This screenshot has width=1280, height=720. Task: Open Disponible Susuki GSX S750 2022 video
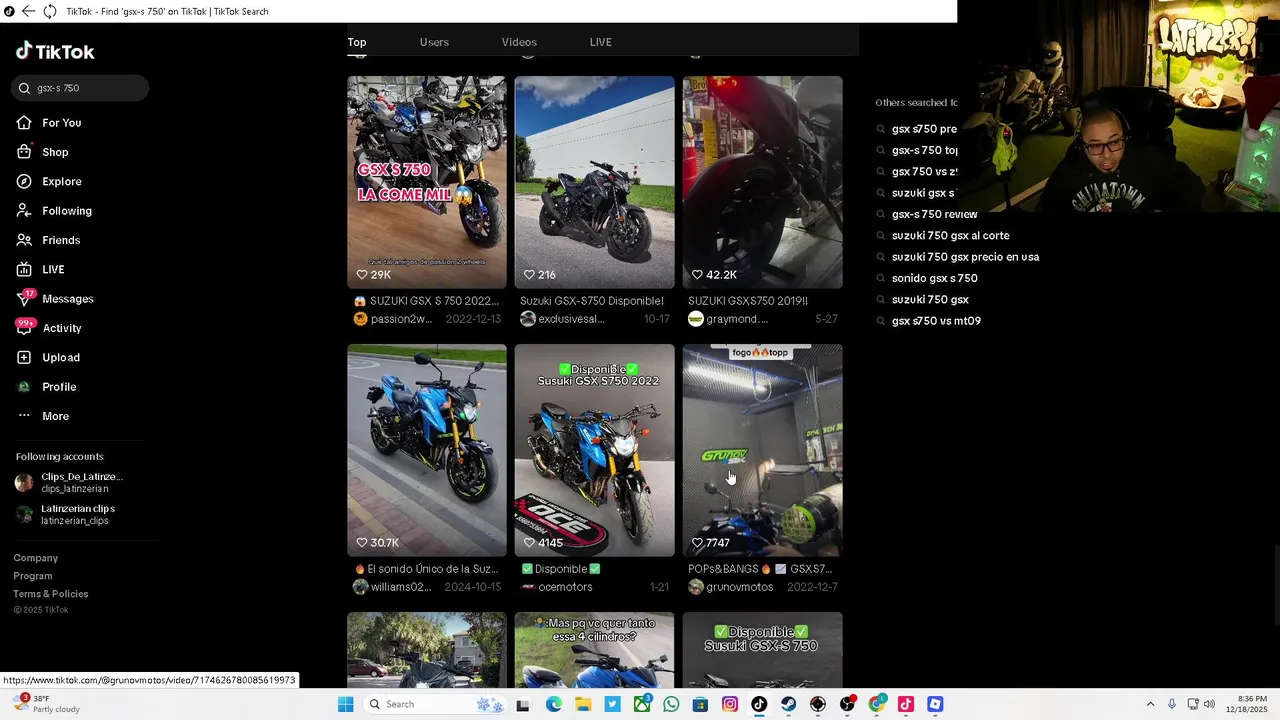click(595, 450)
